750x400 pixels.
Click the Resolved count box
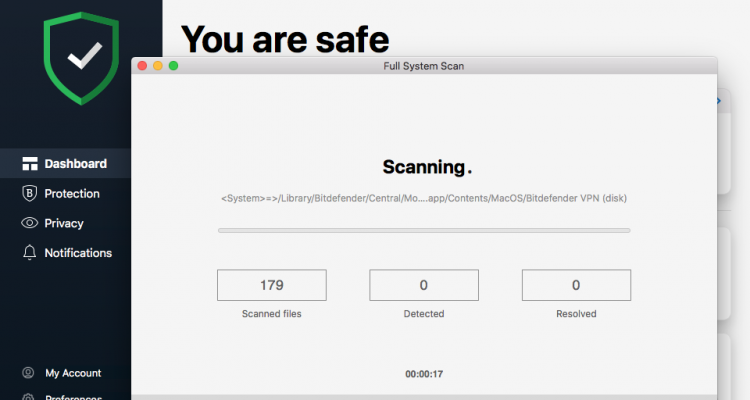(576, 285)
